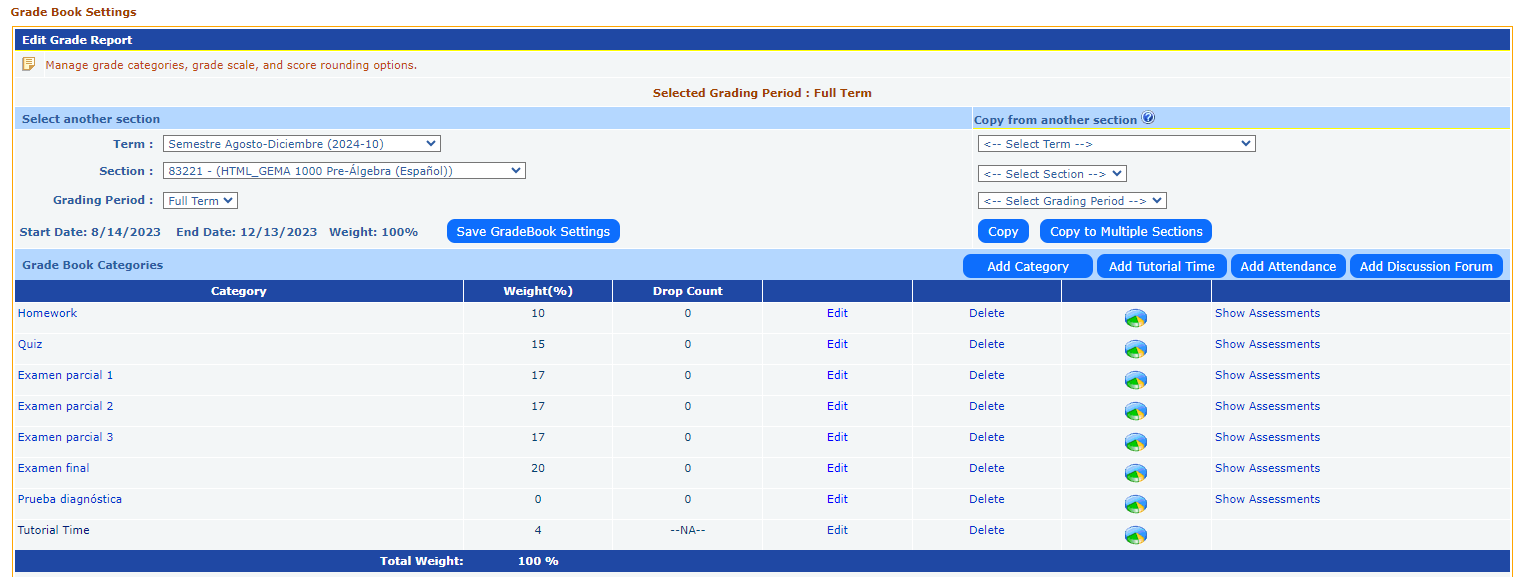The height and width of the screenshot is (577, 1521).
Task: Click chart icon for Examen final
Action: 1135,473
